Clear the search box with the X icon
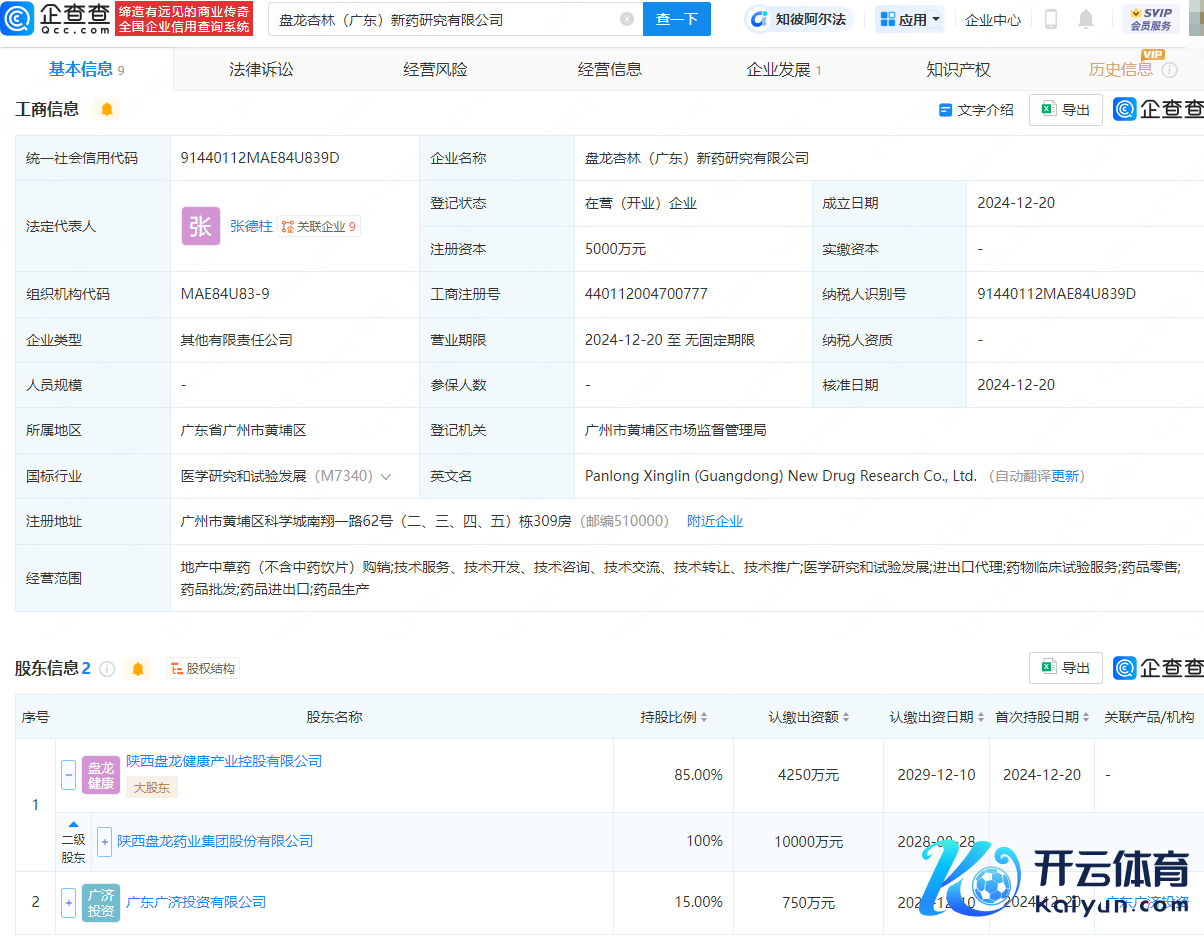This screenshot has width=1204, height=938. pyautogui.click(x=627, y=19)
